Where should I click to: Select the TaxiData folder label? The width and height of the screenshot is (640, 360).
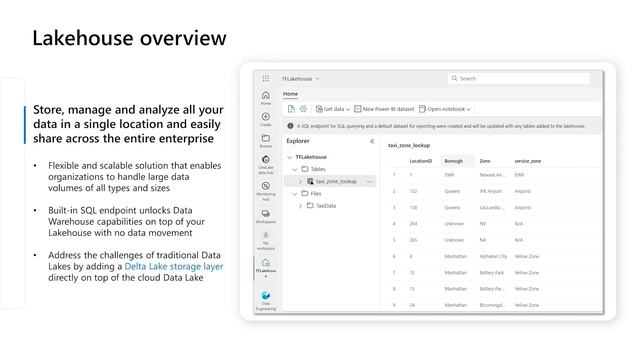326,206
